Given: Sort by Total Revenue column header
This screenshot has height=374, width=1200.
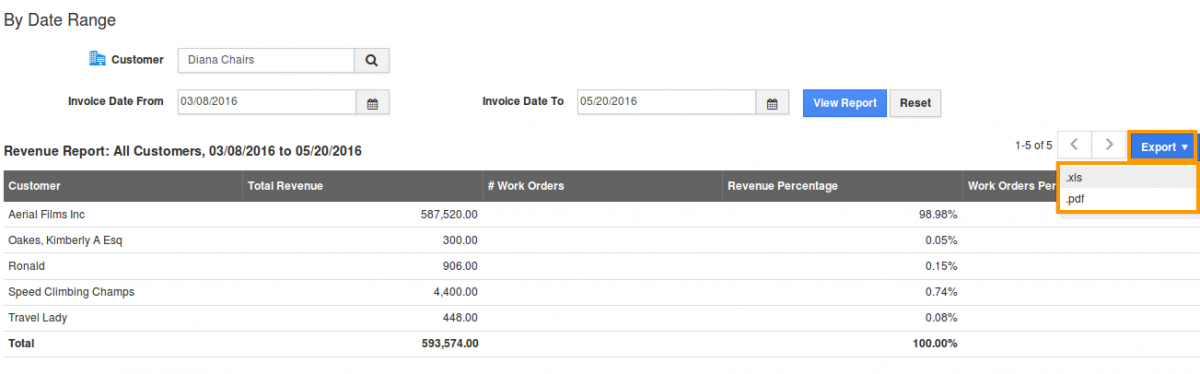Looking at the screenshot, I should (363, 186).
